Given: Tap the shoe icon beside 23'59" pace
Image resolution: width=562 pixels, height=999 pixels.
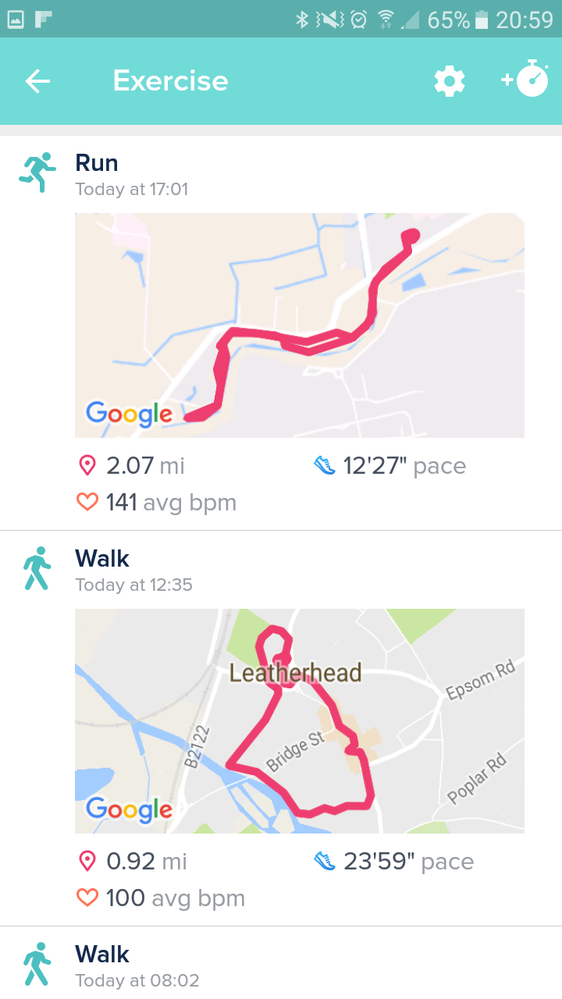Looking at the screenshot, I should click(x=325, y=861).
